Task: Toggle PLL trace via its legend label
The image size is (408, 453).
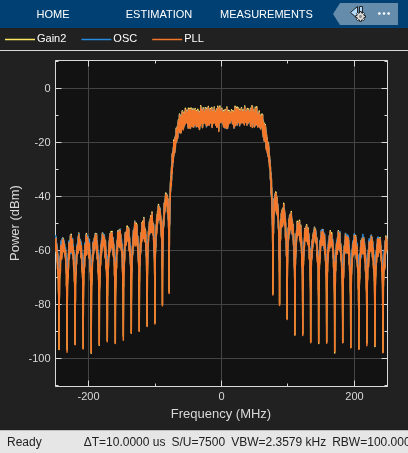Action: tap(194, 38)
